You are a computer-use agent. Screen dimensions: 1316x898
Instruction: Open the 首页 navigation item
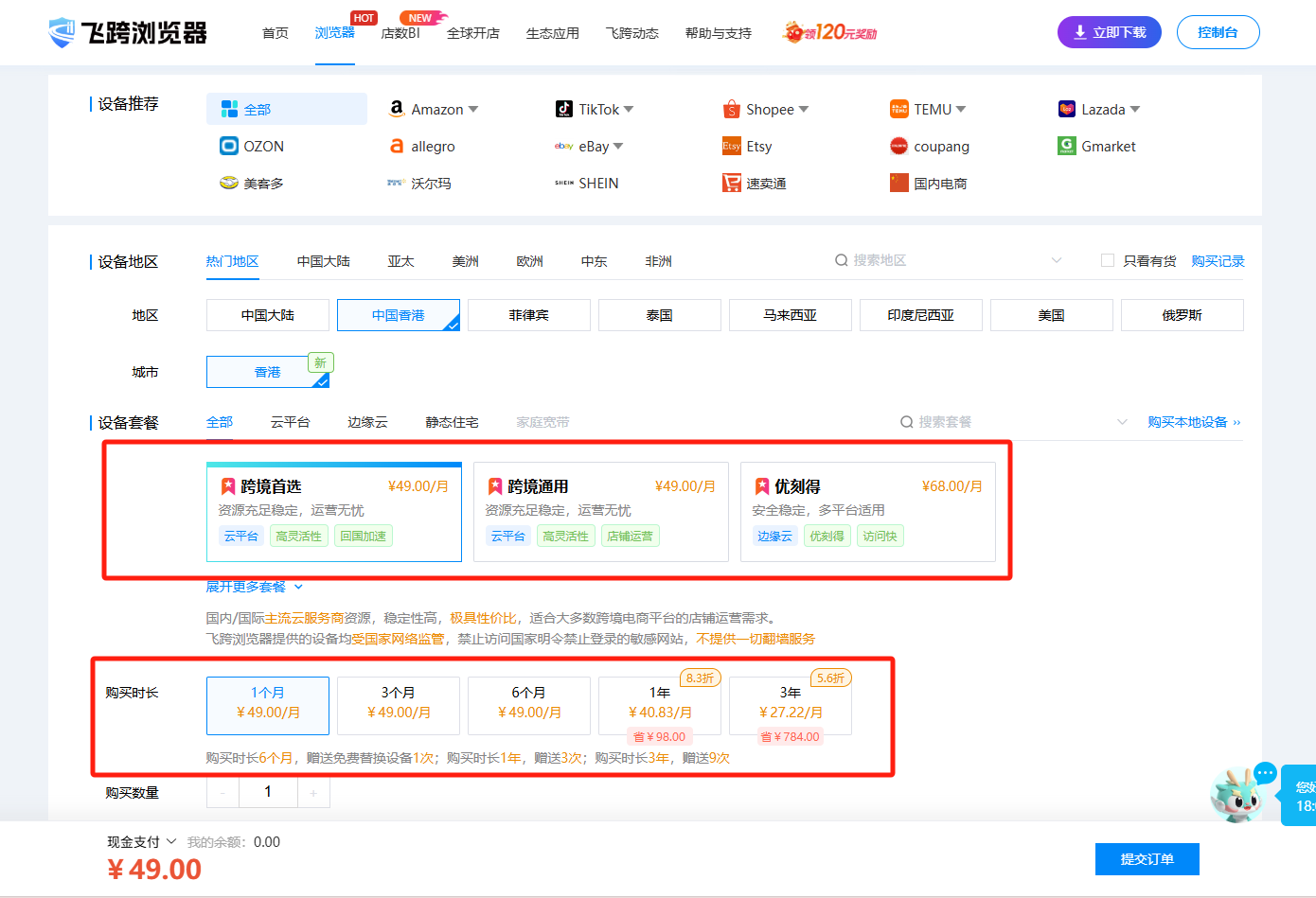tap(276, 33)
